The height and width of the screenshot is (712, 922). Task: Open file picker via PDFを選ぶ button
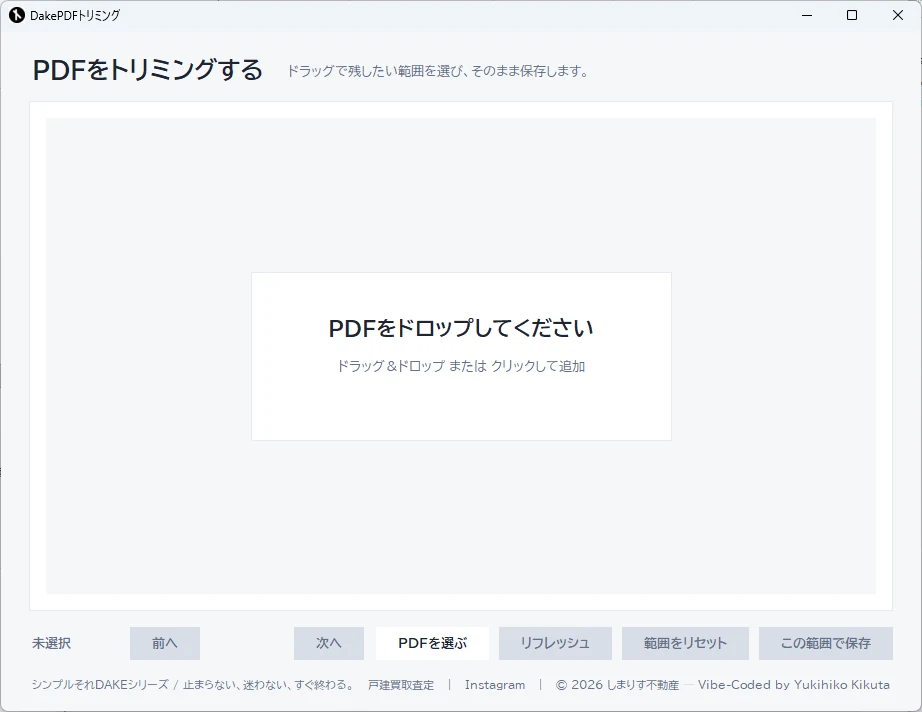click(432, 643)
